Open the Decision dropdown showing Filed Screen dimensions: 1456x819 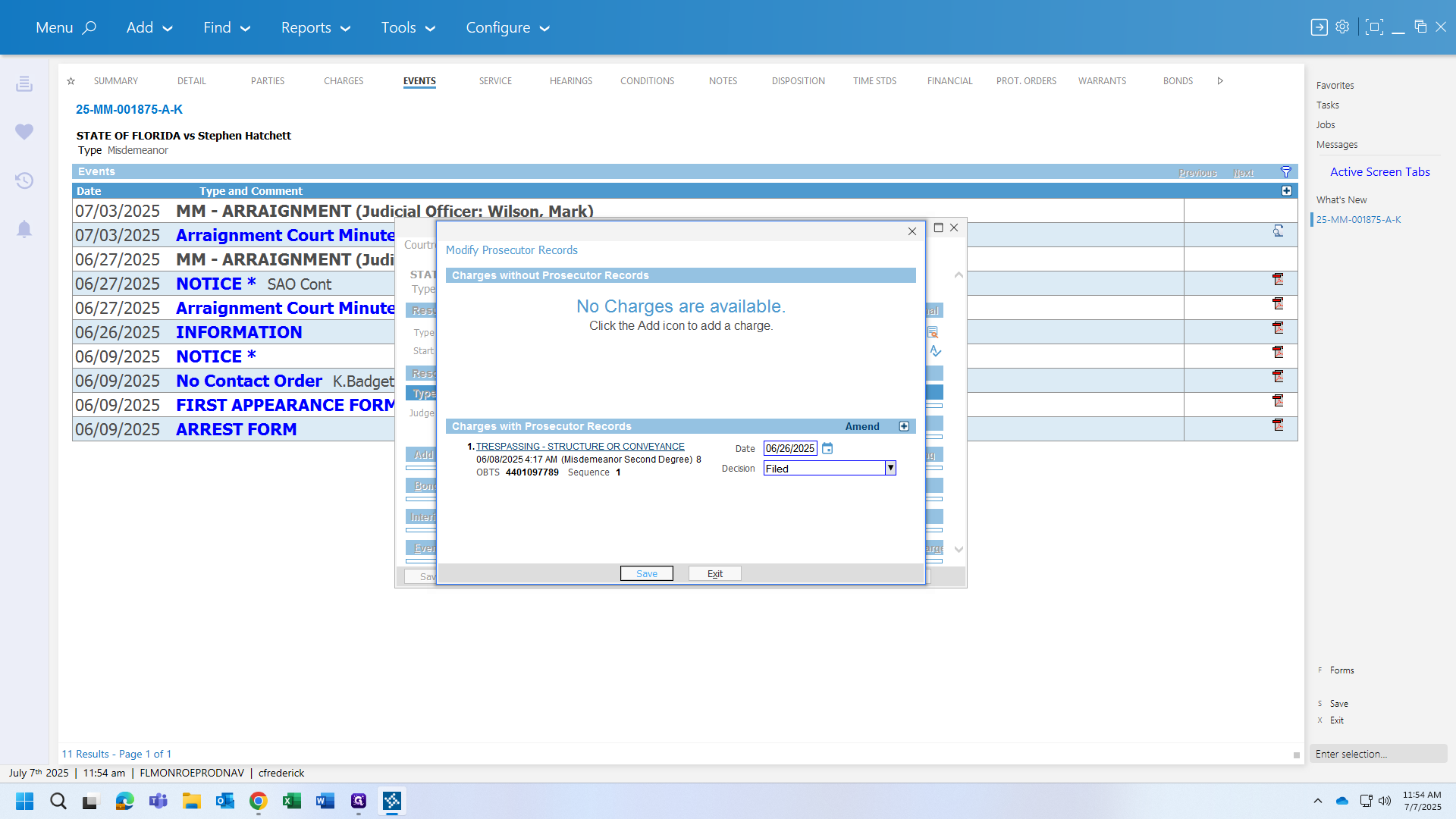coord(830,469)
